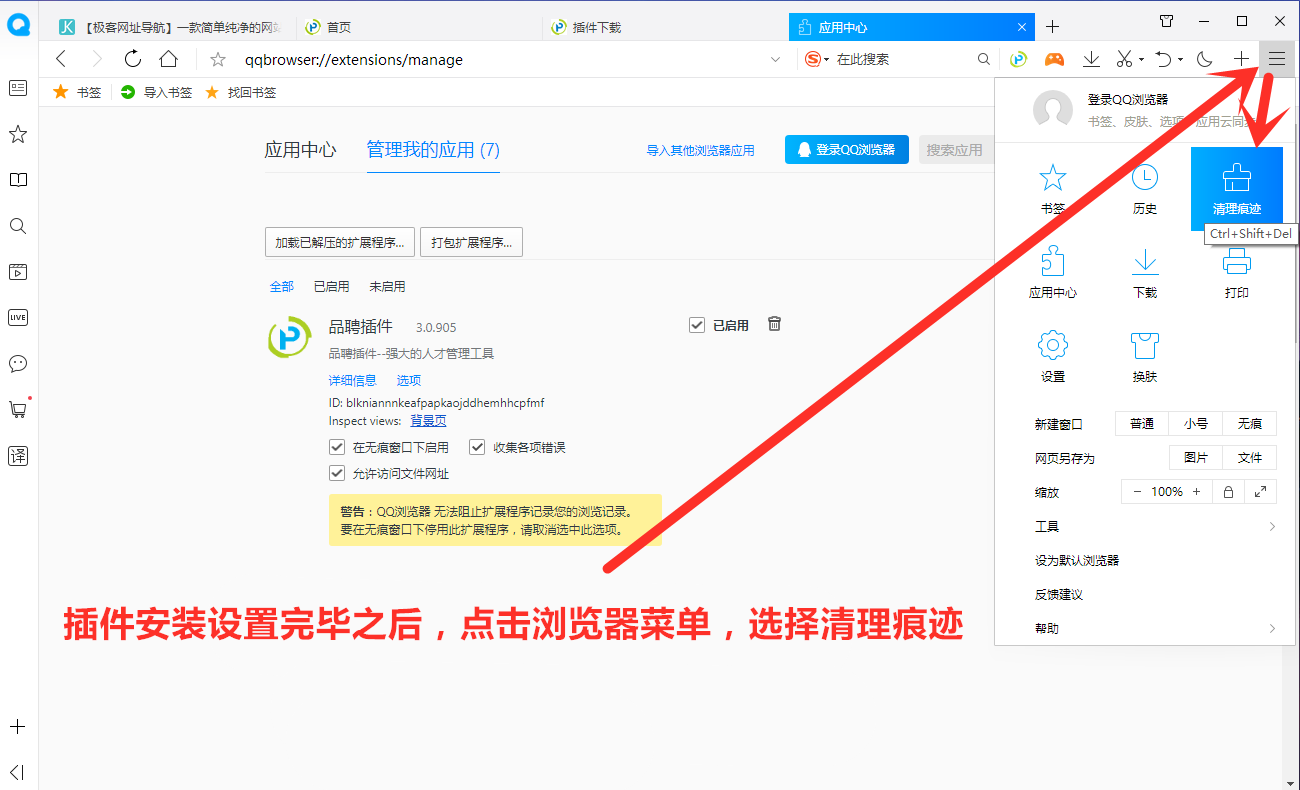Open 换肤 to change browser skin
The height and width of the screenshot is (790, 1300).
[x=1143, y=357]
